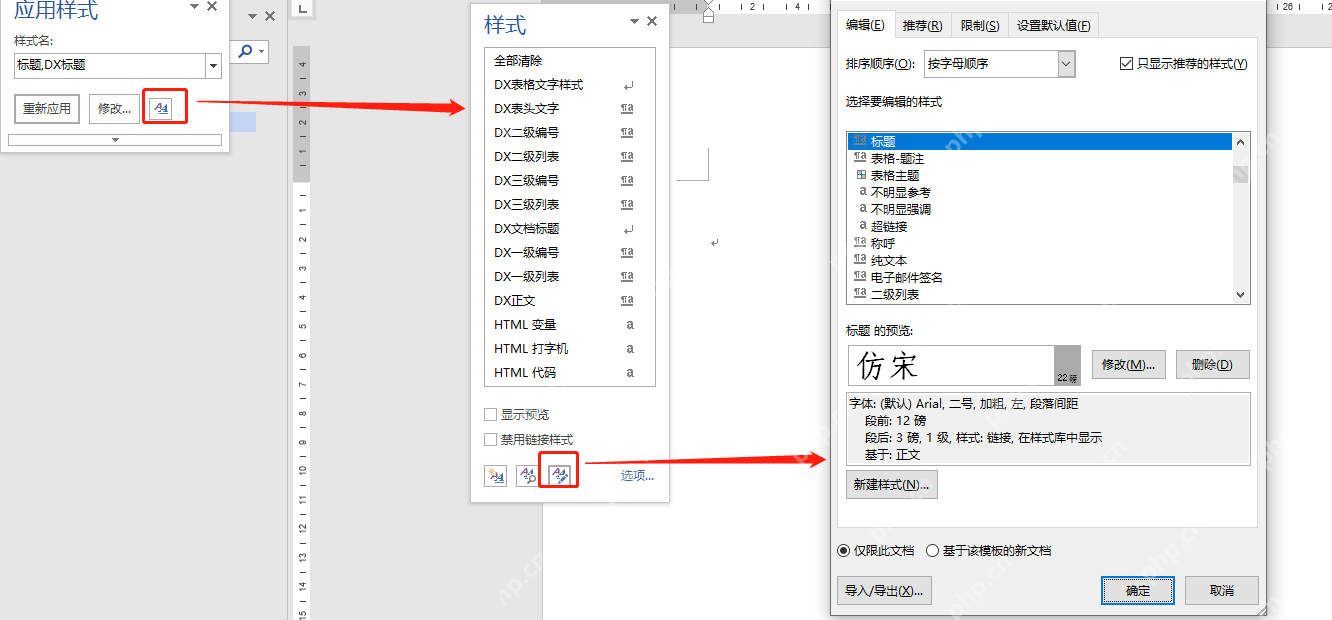Select DX一级列表 style
Screen dimensions: 1332x620
click(569, 277)
